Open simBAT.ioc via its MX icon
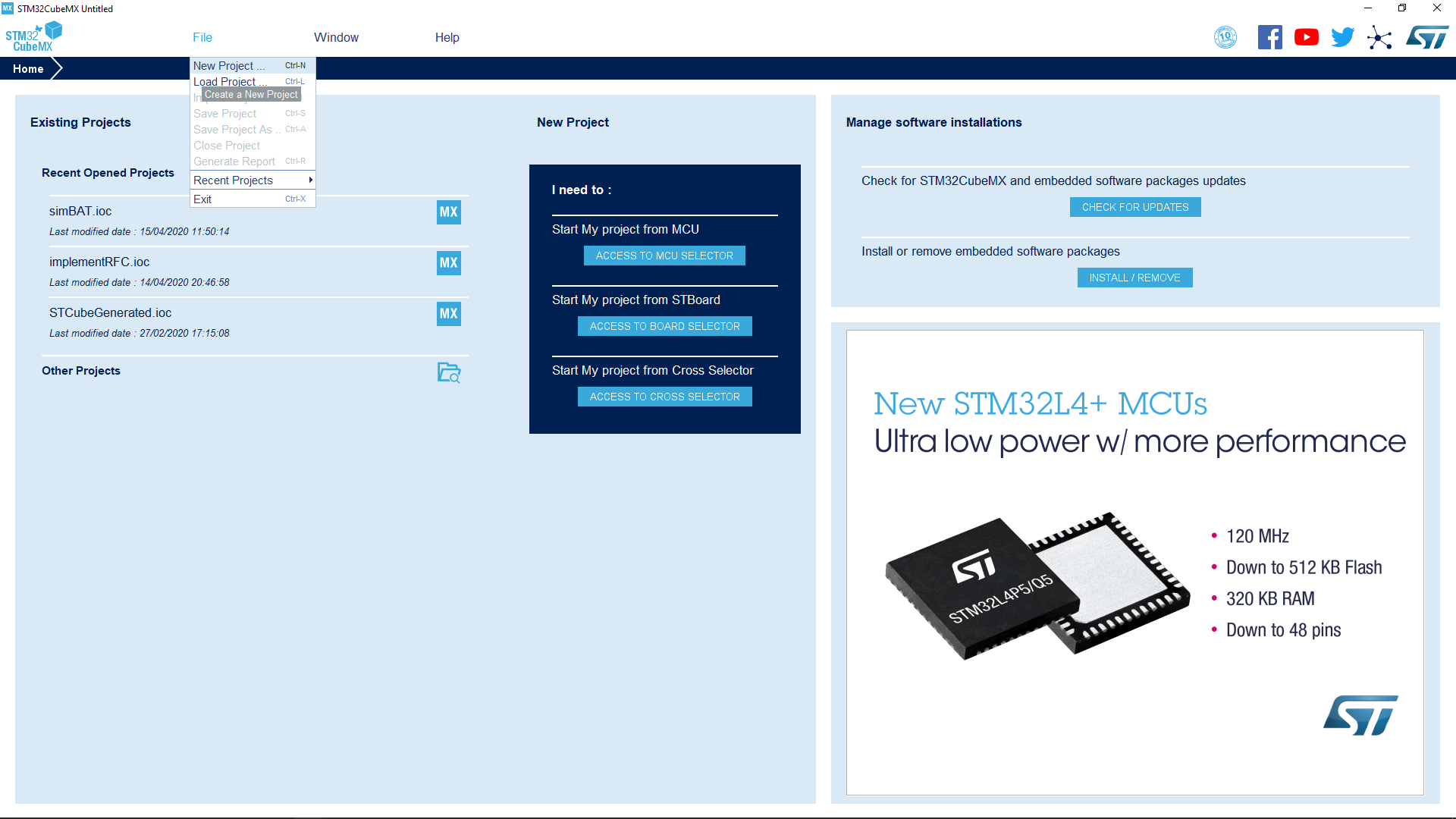 tap(448, 212)
